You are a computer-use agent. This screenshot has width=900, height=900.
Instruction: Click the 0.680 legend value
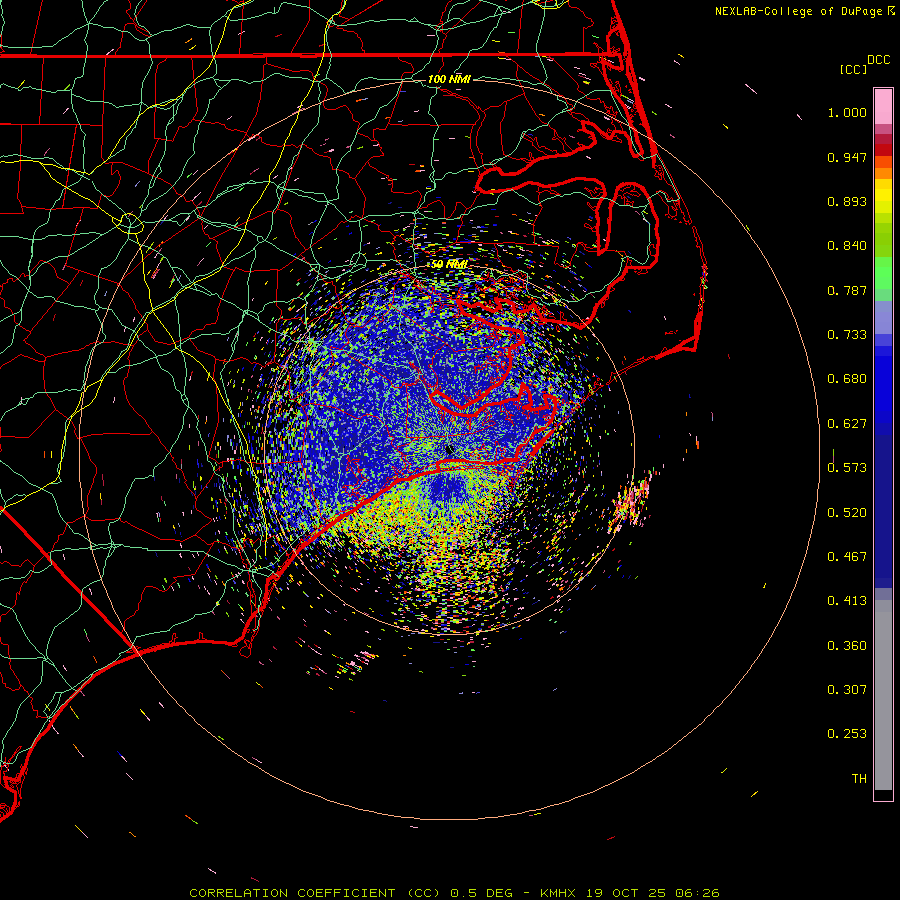pos(847,379)
